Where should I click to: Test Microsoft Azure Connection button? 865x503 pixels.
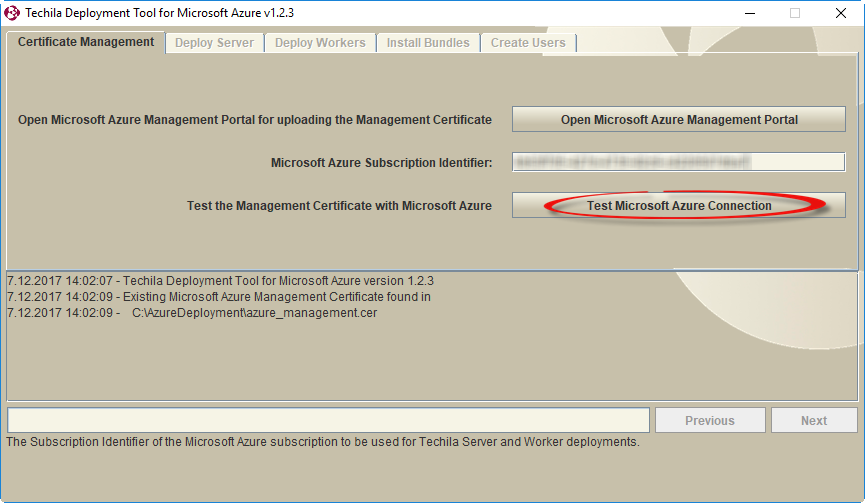(x=679, y=206)
